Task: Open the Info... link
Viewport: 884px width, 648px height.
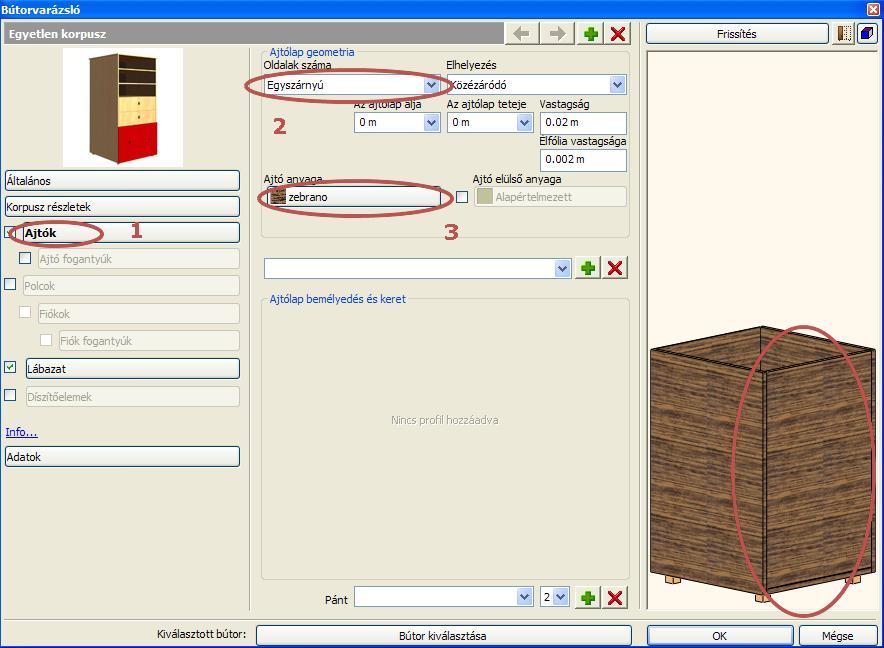Action: click(x=21, y=432)
